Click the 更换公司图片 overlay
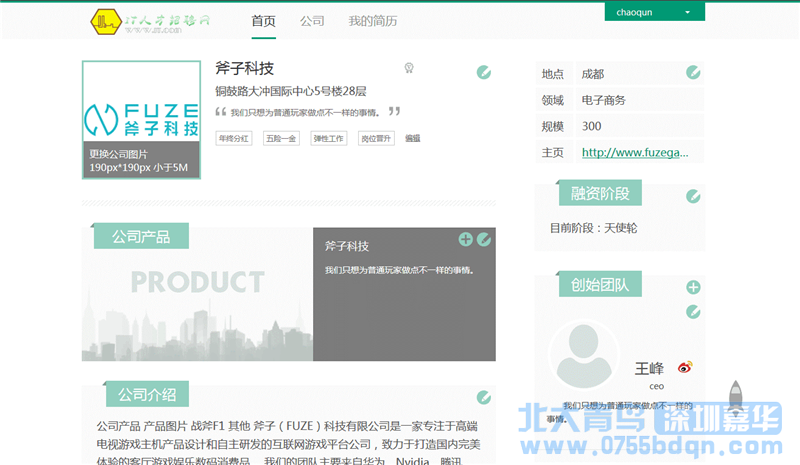Viewport: 800px width, 465px height. [x=141, y=160]
